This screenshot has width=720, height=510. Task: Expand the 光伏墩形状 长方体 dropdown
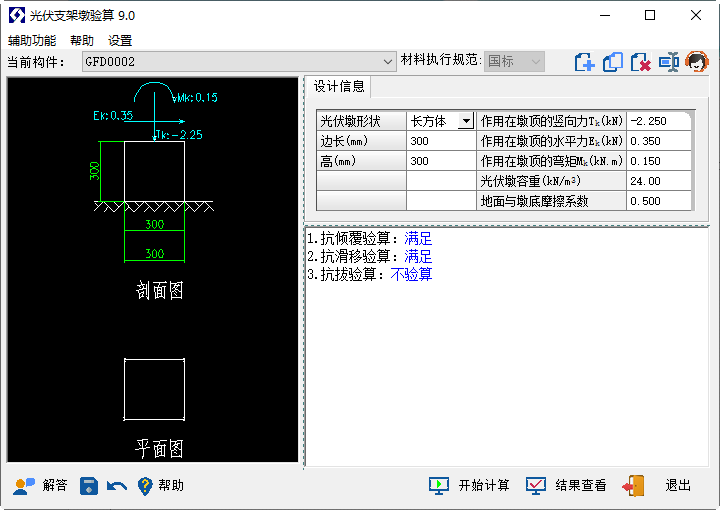tap(465, 121)
